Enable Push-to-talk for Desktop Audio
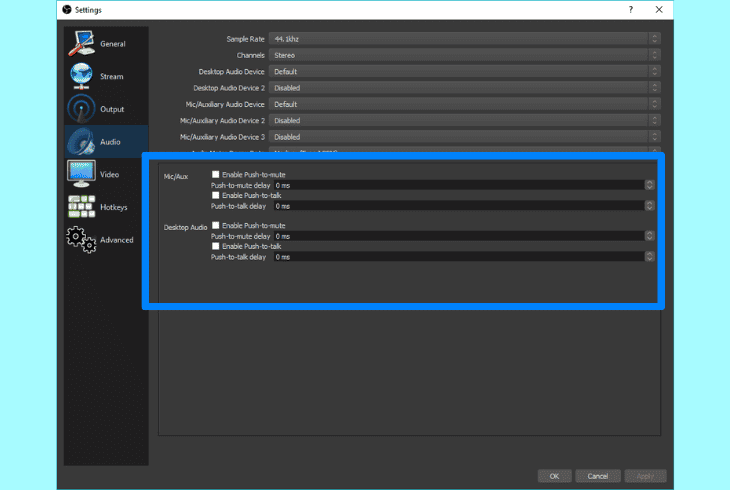Viewport: 730px width, 490px height. (216, 246)
